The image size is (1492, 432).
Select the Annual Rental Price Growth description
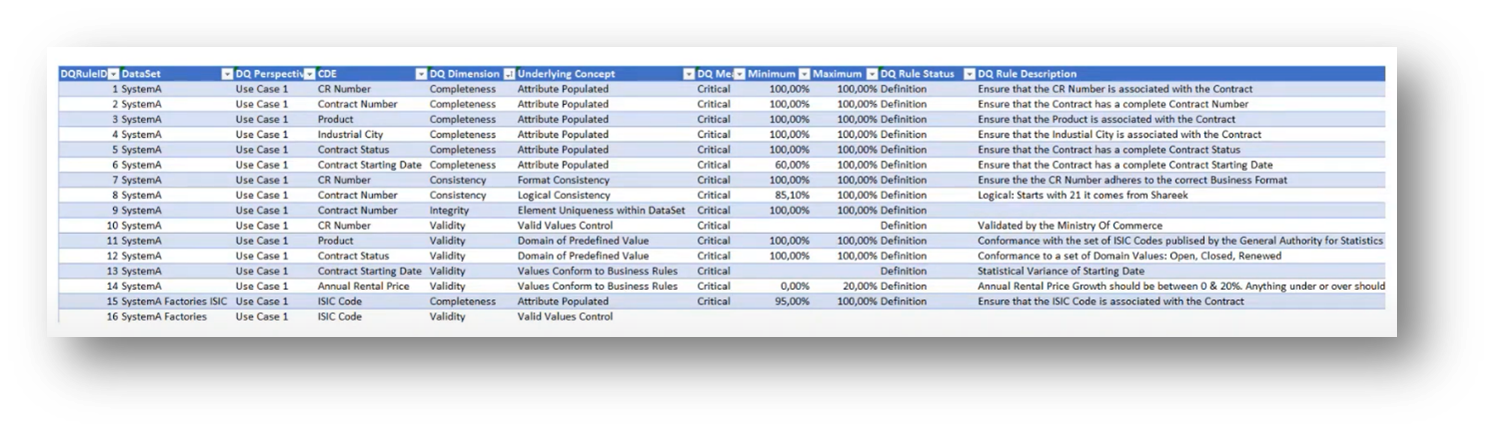(x=1181, y=286)
